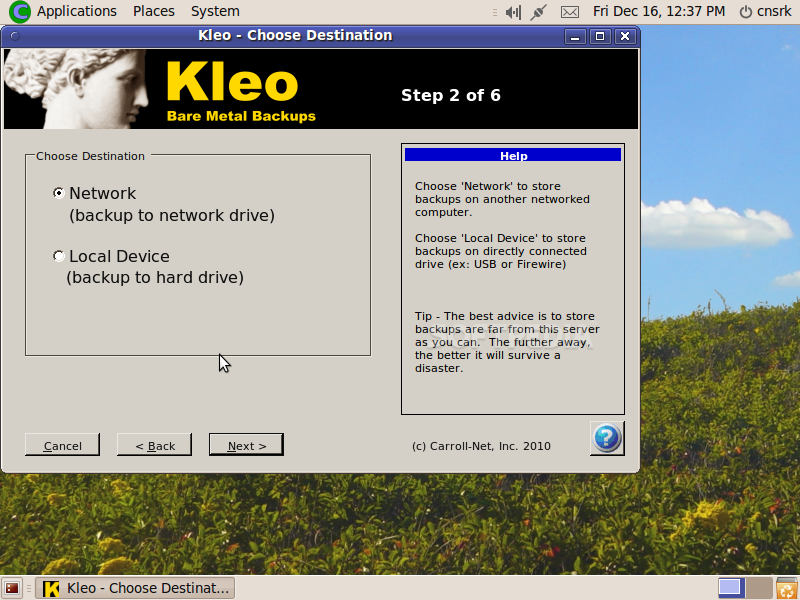Close the Kleo window
The height and width of the screenshot is (600, 800).
tap(625, 36)
